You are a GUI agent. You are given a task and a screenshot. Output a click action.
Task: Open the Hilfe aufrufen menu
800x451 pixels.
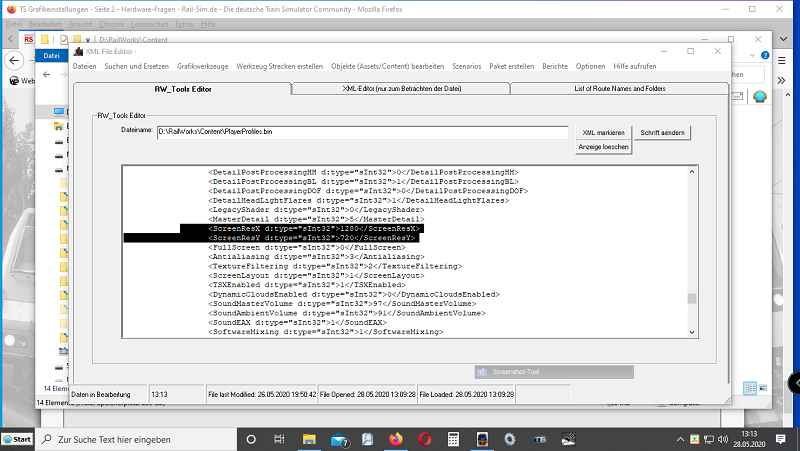click(x=635, y=66)
